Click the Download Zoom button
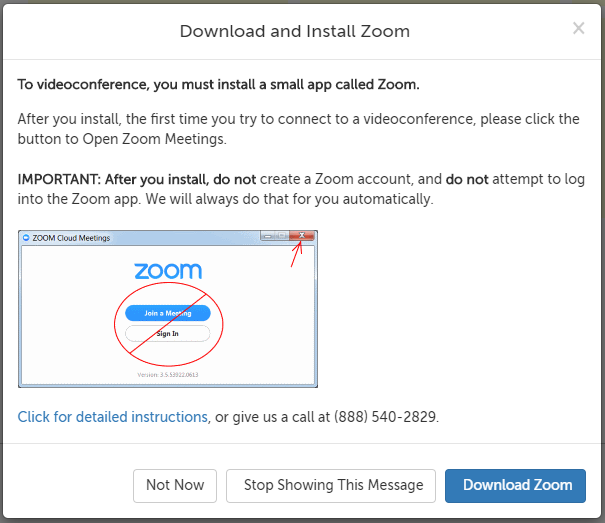 pos(517,485)
